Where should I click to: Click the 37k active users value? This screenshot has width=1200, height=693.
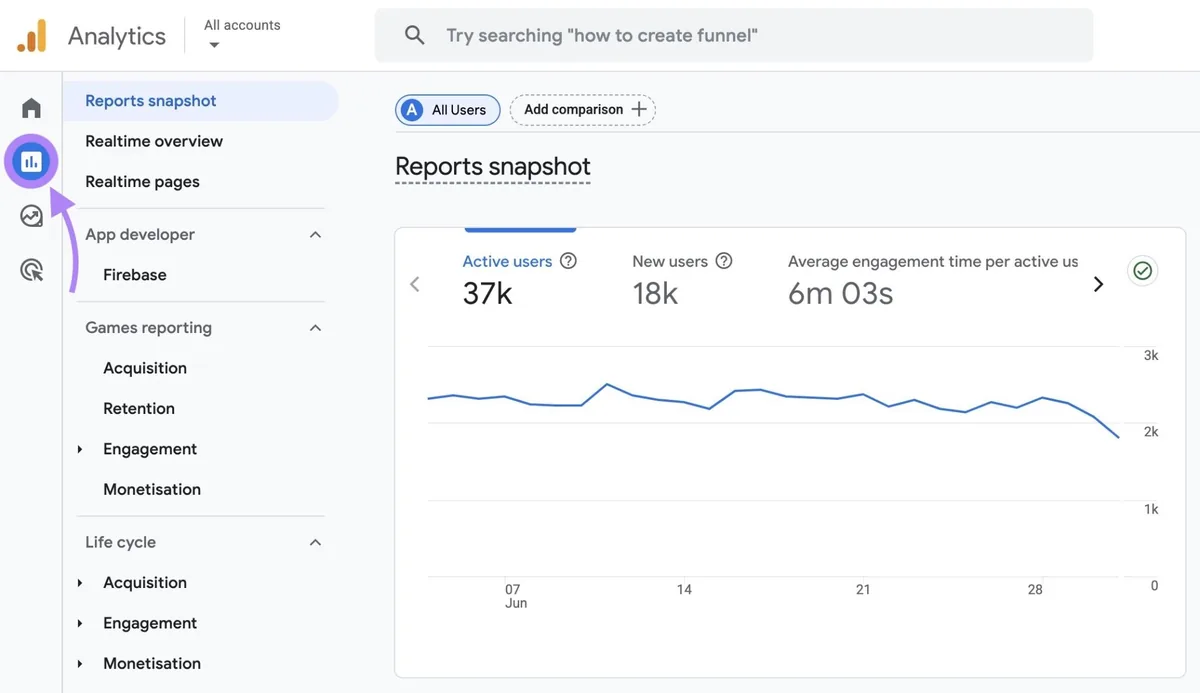coord(488,293)
